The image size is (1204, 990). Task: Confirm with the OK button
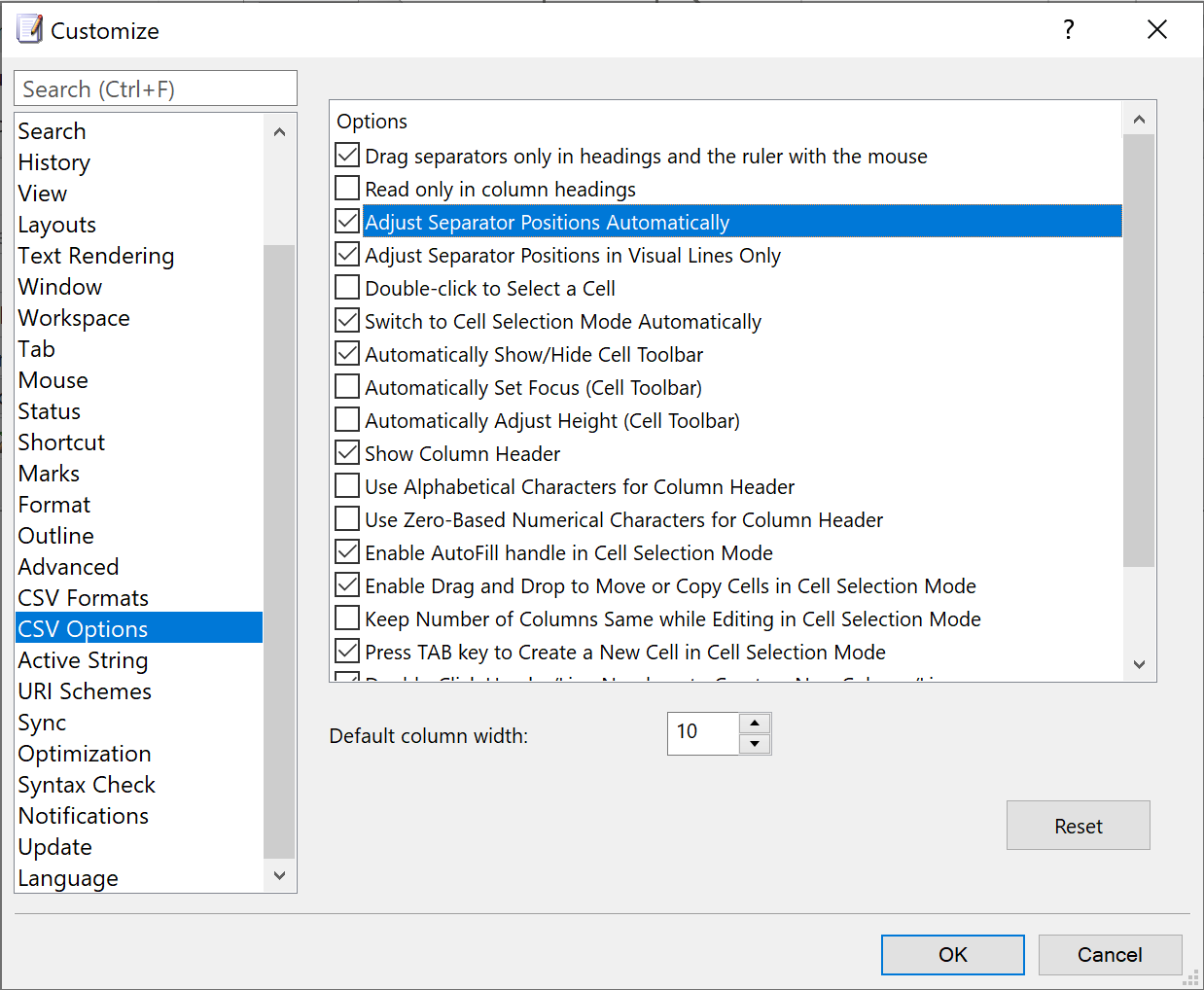point(953,955)
